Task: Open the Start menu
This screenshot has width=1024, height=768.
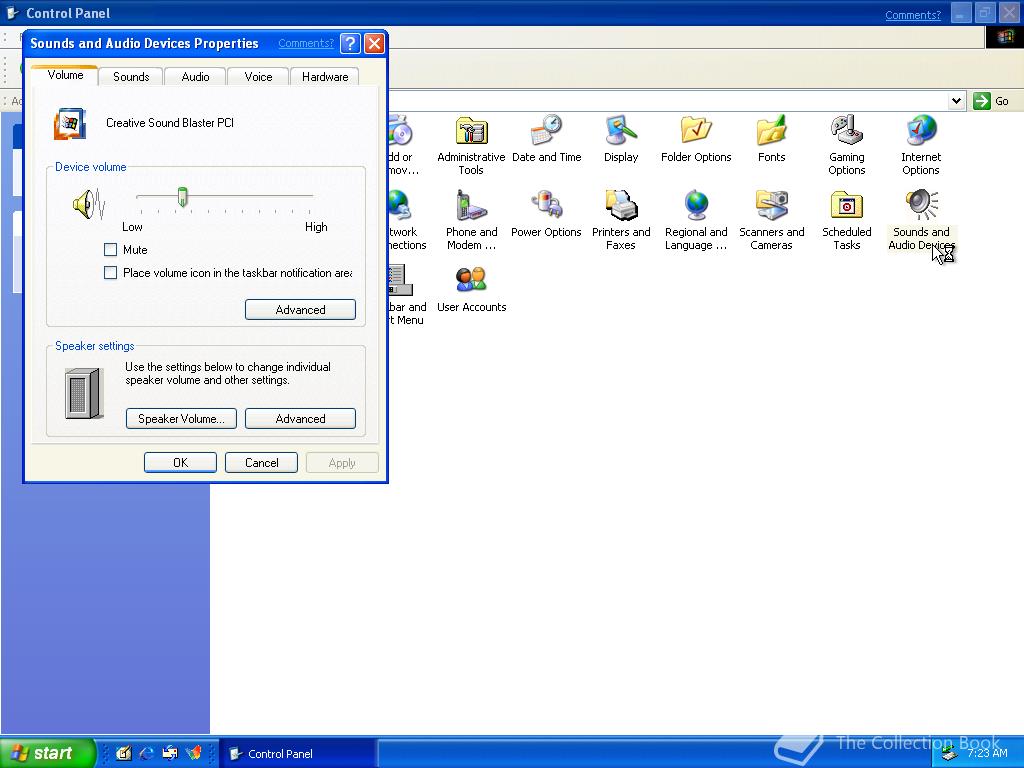Action: point(47,753)
